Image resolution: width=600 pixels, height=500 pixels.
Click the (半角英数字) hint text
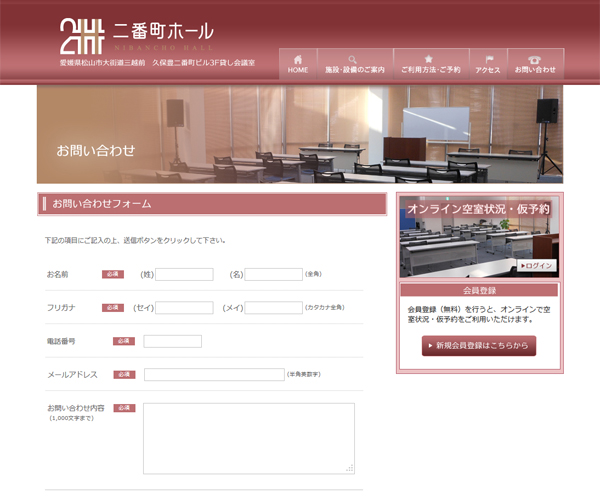coord(304,375)
